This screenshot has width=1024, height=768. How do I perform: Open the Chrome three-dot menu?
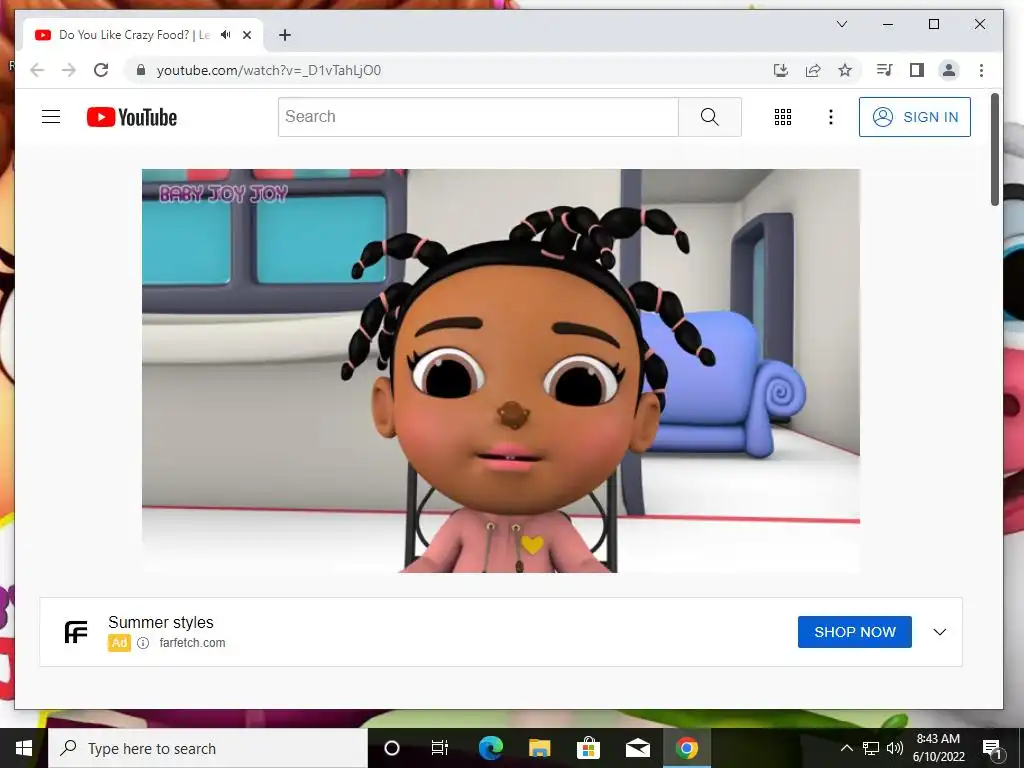point(981,70)
